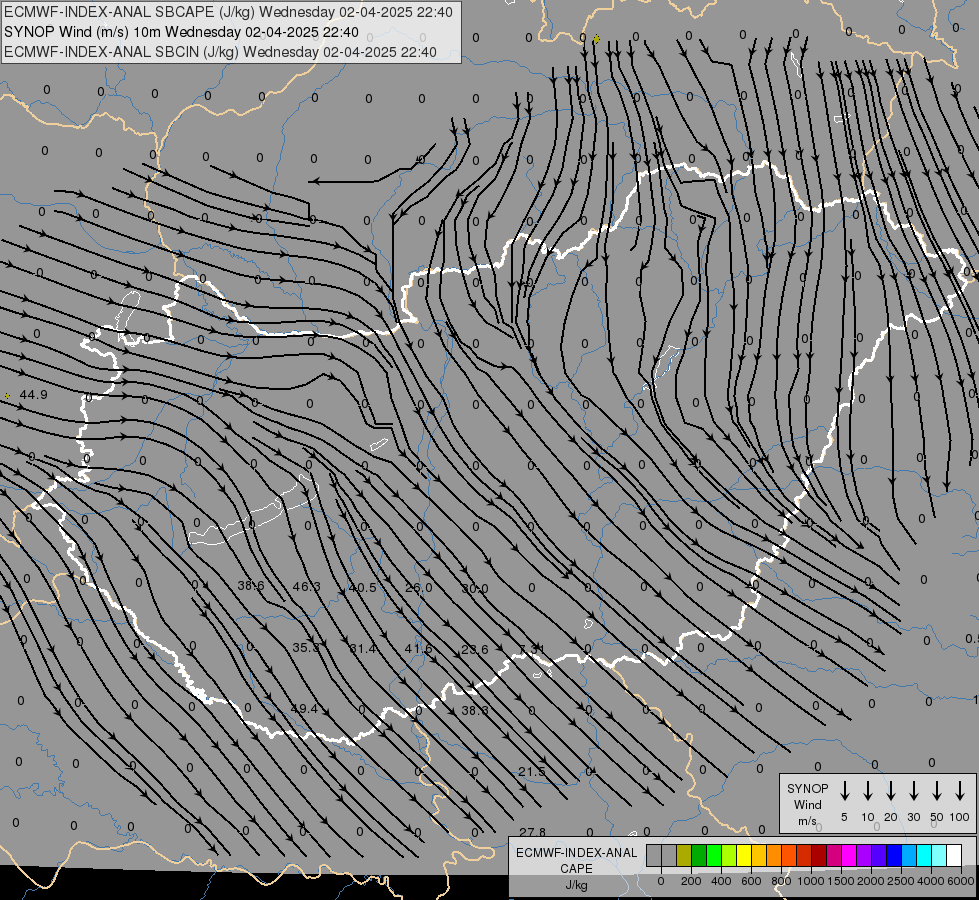The image size is (979, 900).
Task: Click the 1000 tick label in CAPE legend
Action: pos(810,881)
